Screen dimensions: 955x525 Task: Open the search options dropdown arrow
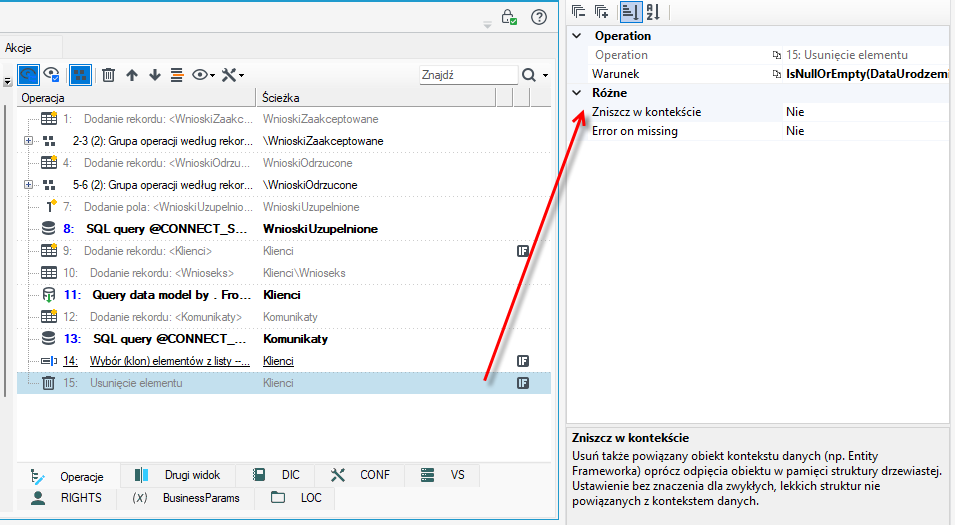(x=545, y=76)
